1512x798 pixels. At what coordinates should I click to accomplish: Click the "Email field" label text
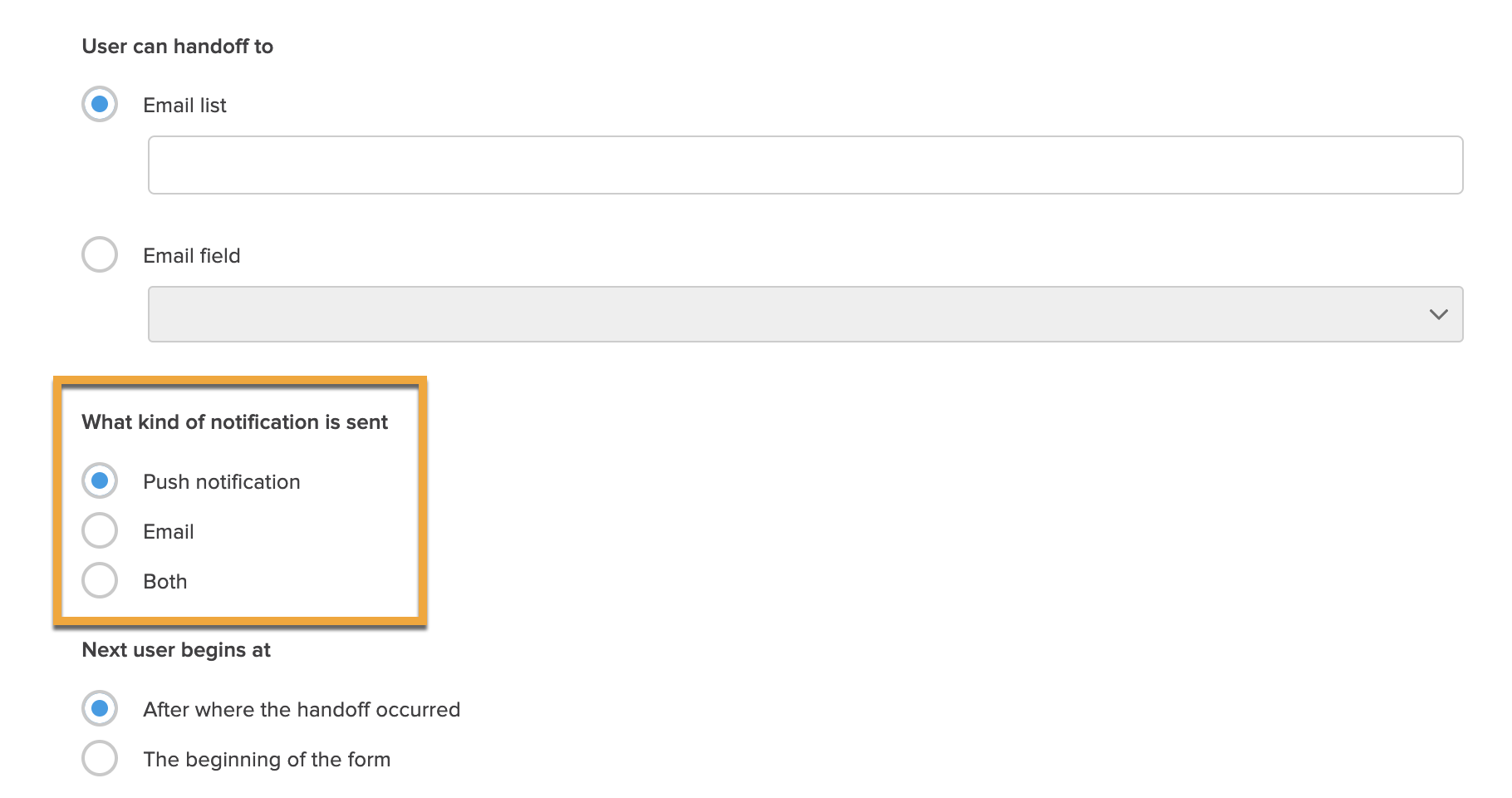tap(191, 256)
